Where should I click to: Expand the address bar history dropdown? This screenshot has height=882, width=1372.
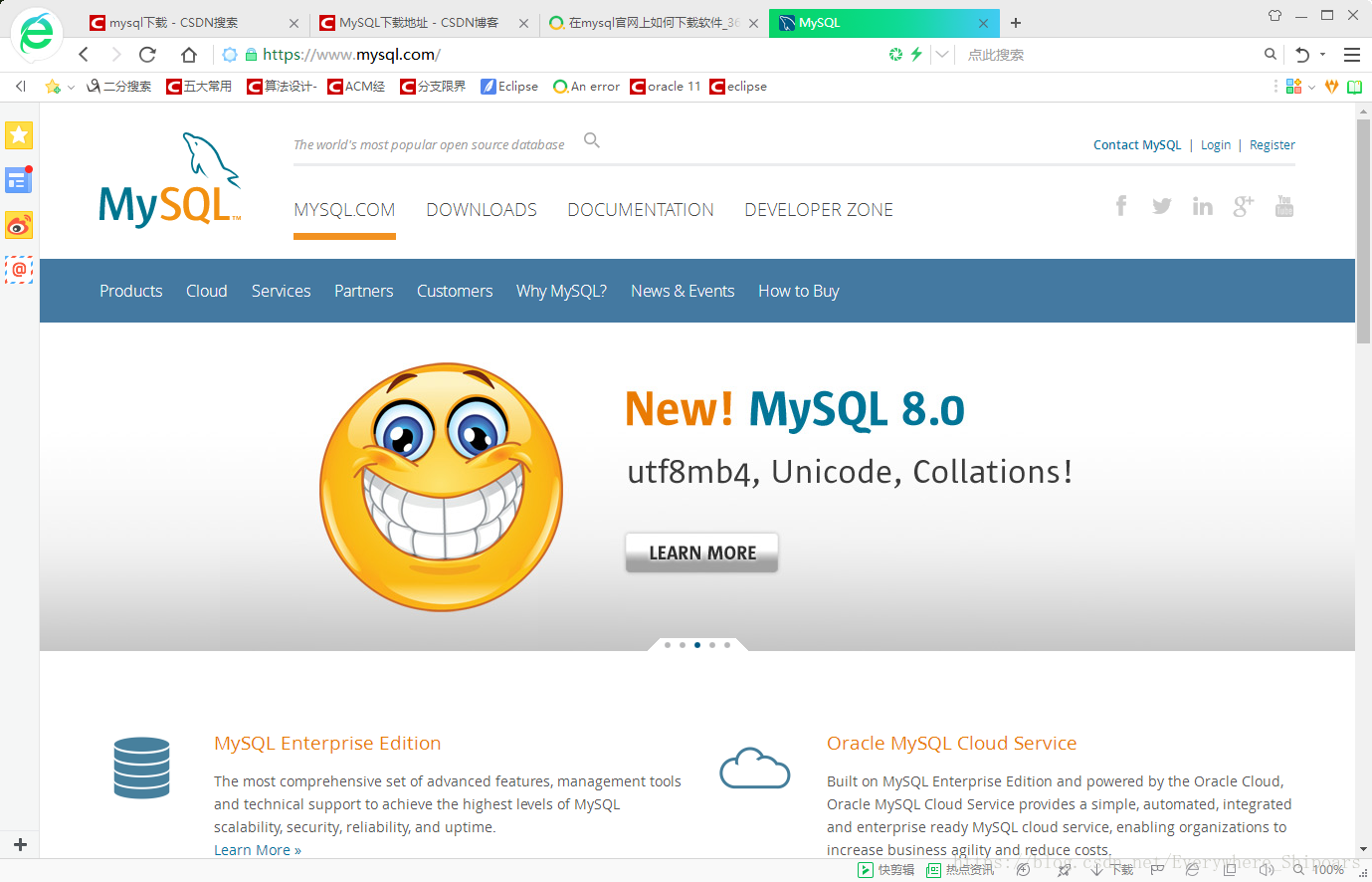click(x=942, y=55)
